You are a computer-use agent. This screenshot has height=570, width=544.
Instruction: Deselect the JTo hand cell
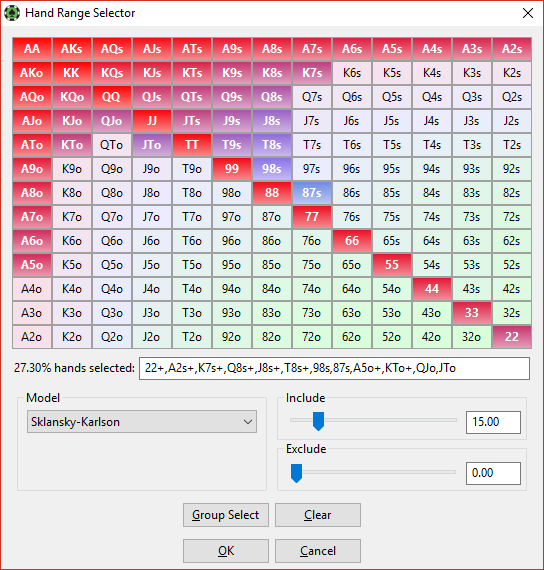tap(152, 145)
